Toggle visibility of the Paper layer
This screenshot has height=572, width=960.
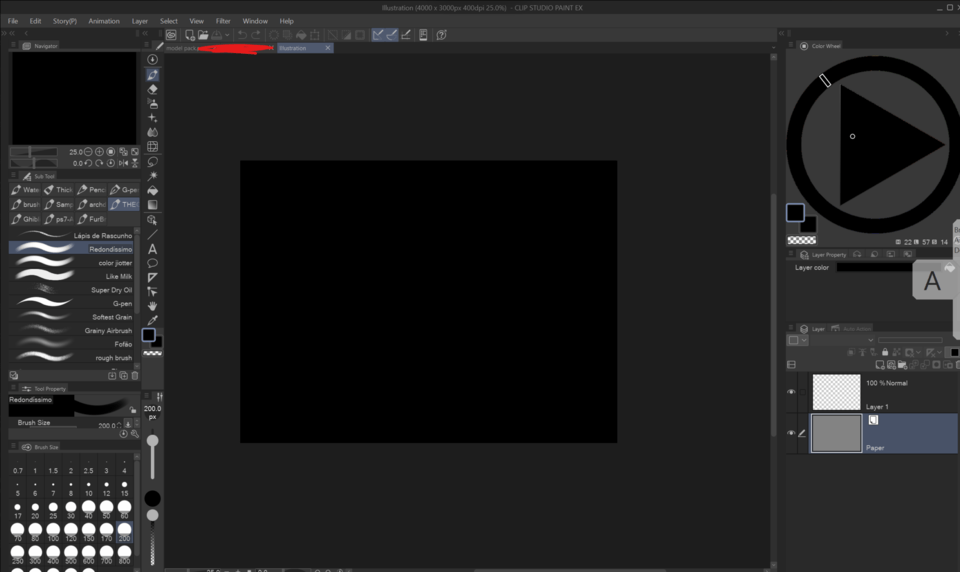click(x=791, y=433)
